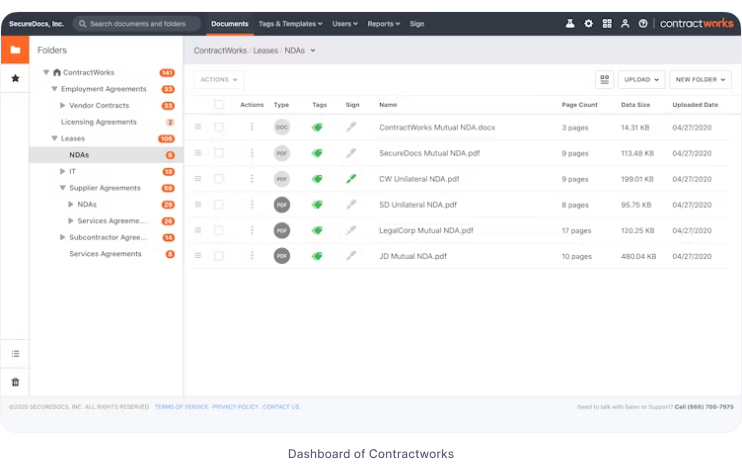
Task: Expand the Vendor Contracts folder arrow
Action: 62,105
